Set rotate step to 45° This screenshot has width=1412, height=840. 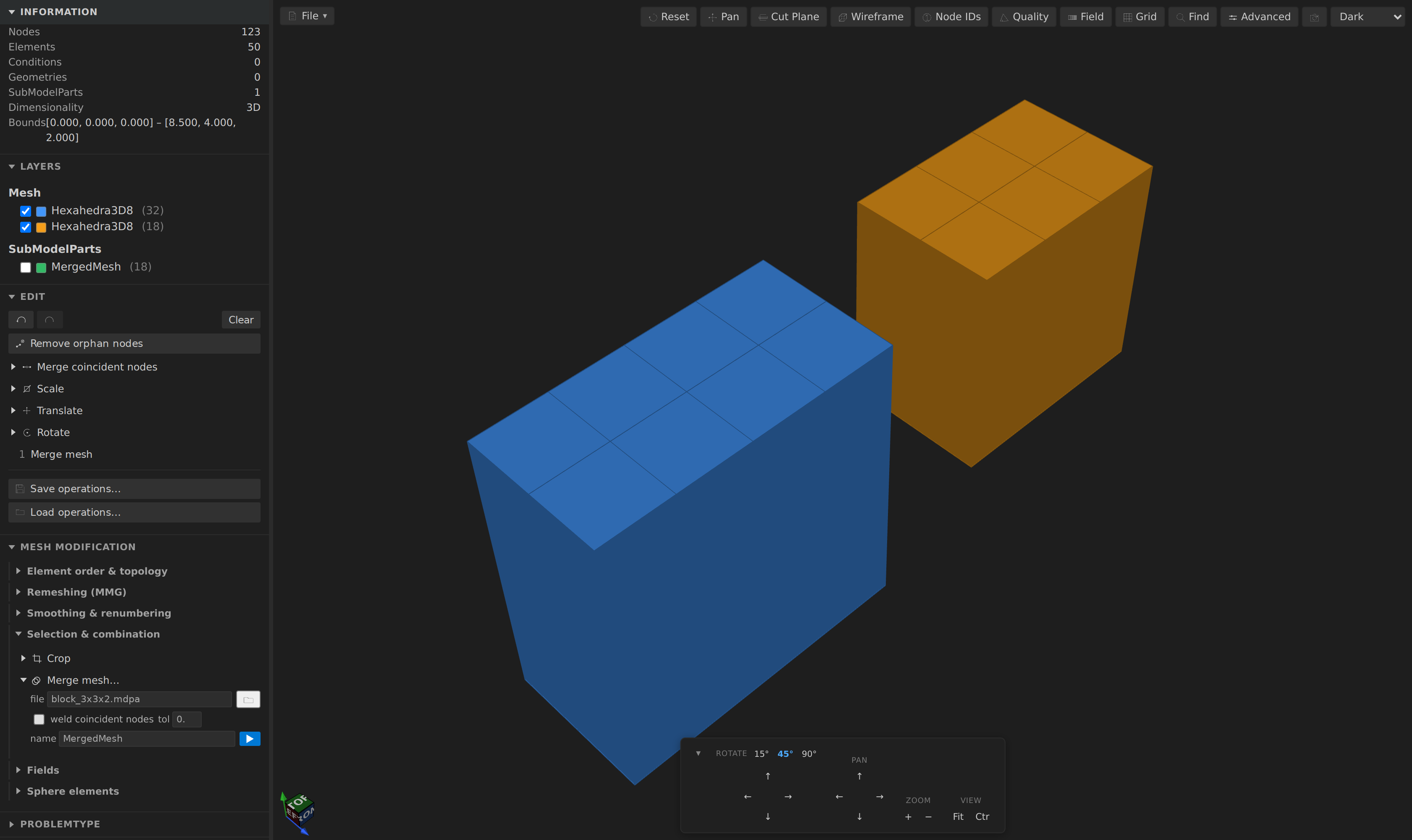click(785, 754)
